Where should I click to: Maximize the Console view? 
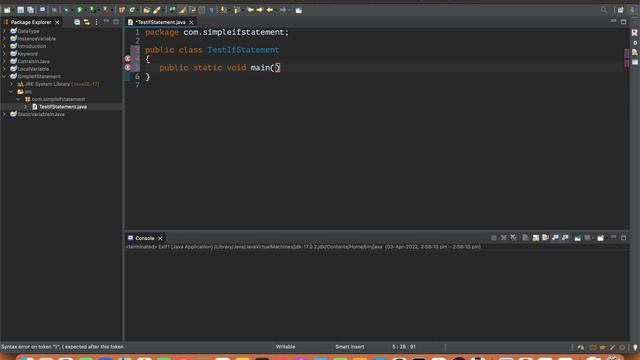[623, 238]
